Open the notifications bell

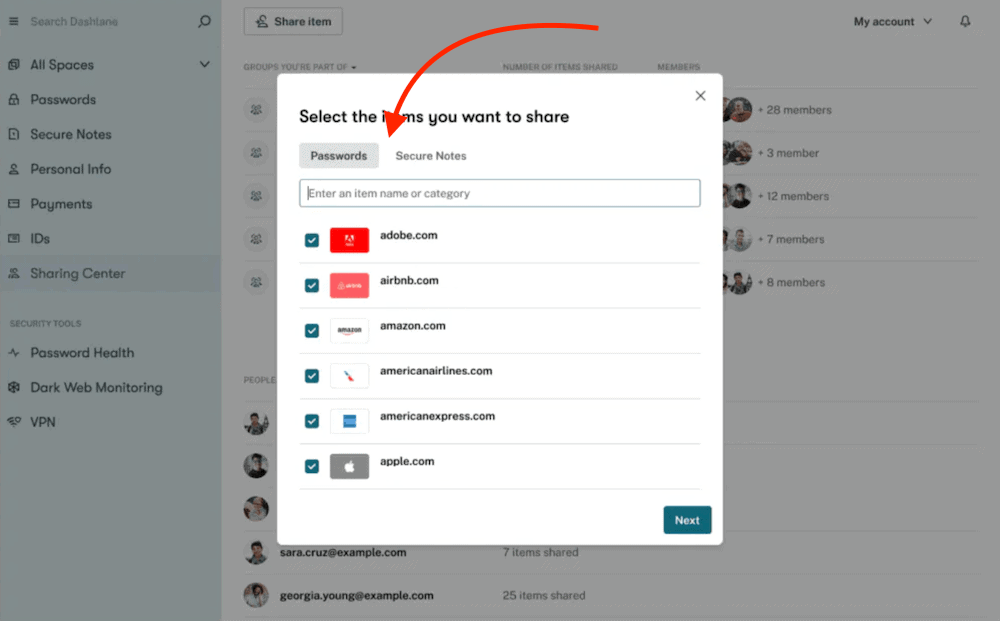(965, 22)
